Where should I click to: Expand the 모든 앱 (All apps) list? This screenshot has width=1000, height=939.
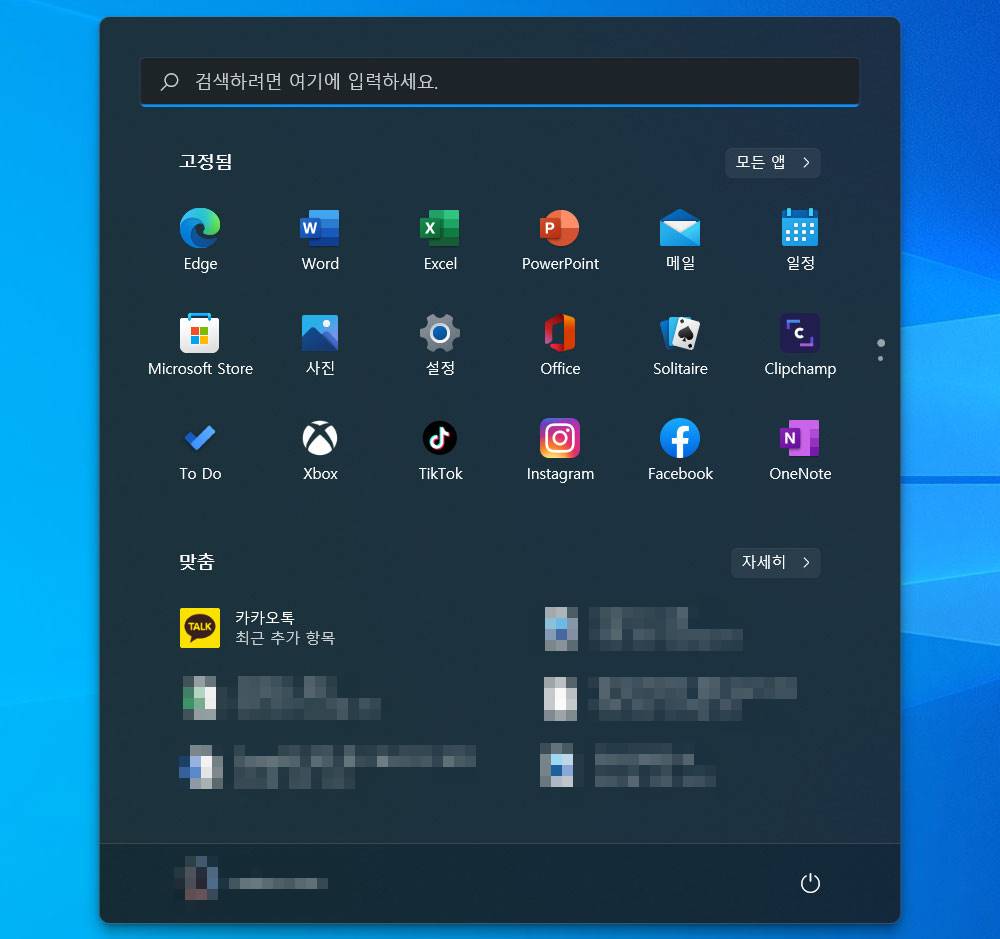coord(773,162)
